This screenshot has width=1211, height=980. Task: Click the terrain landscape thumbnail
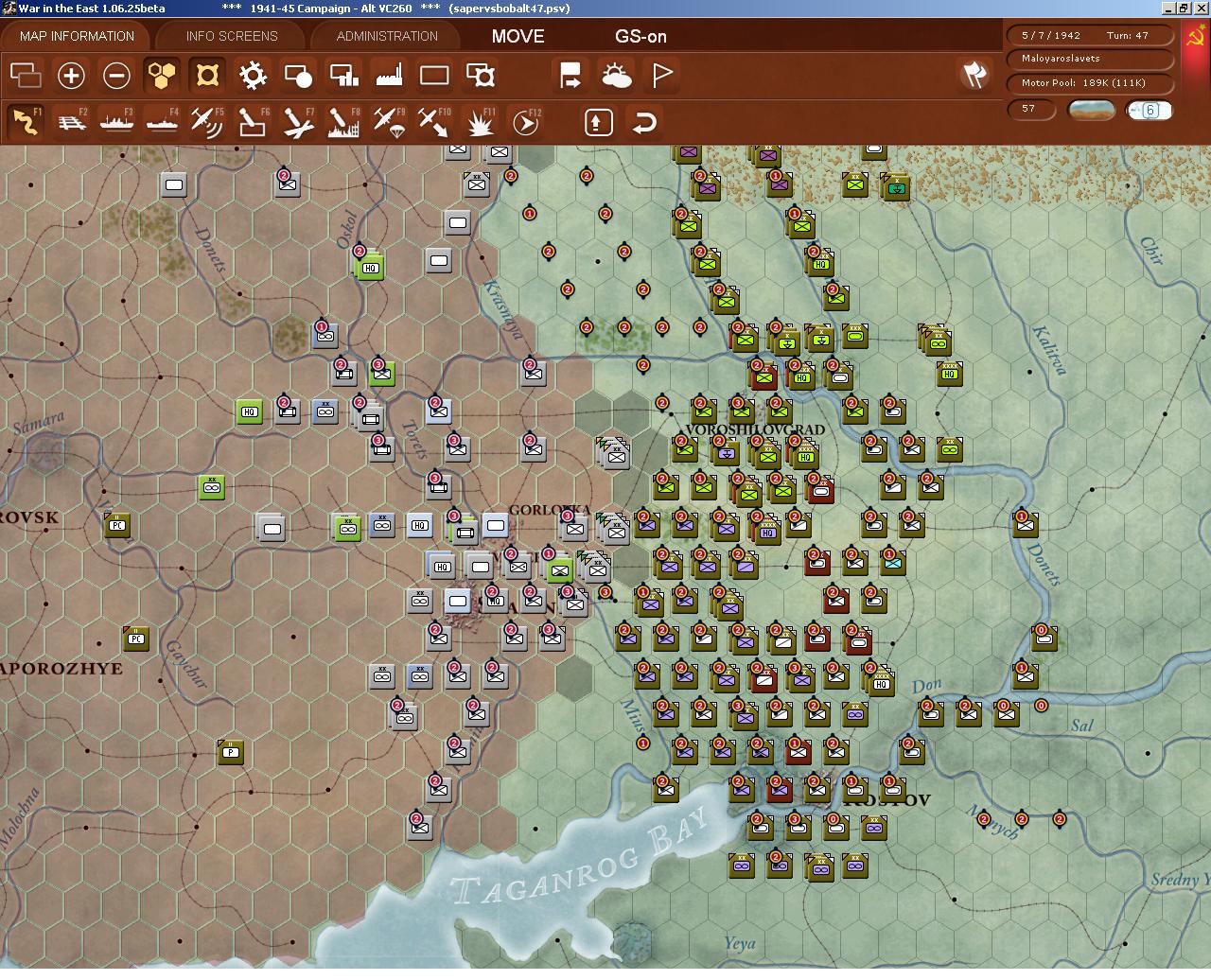click(x=1091, y=110)
